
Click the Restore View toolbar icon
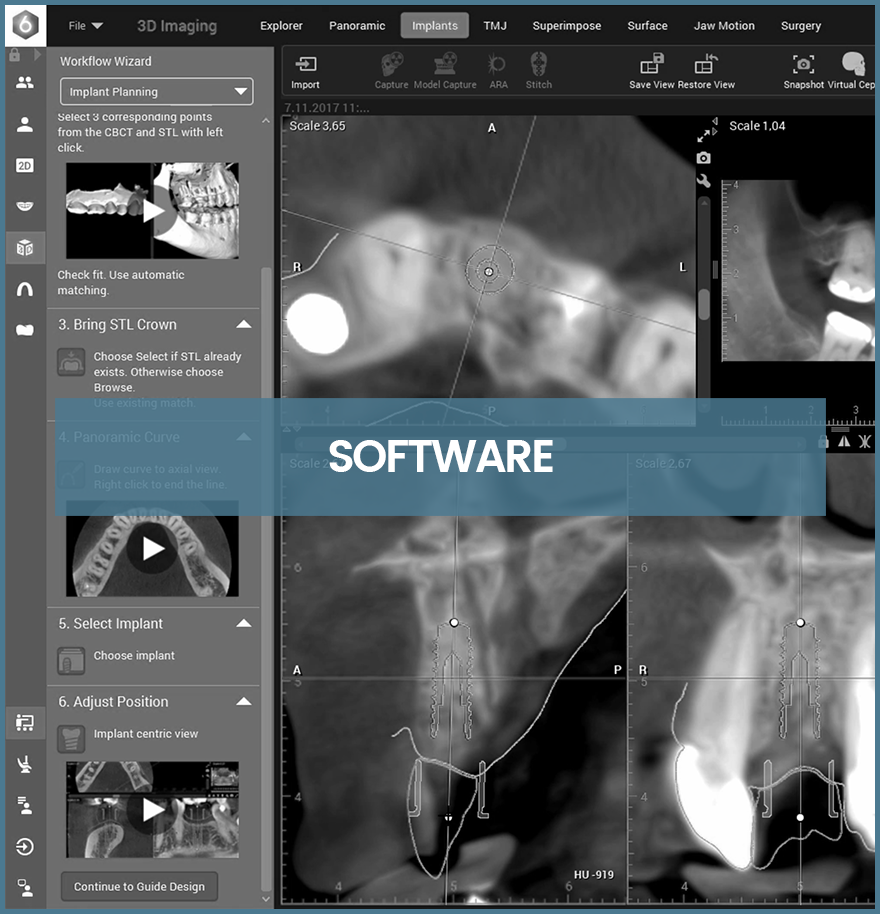[x=706, y=71]
